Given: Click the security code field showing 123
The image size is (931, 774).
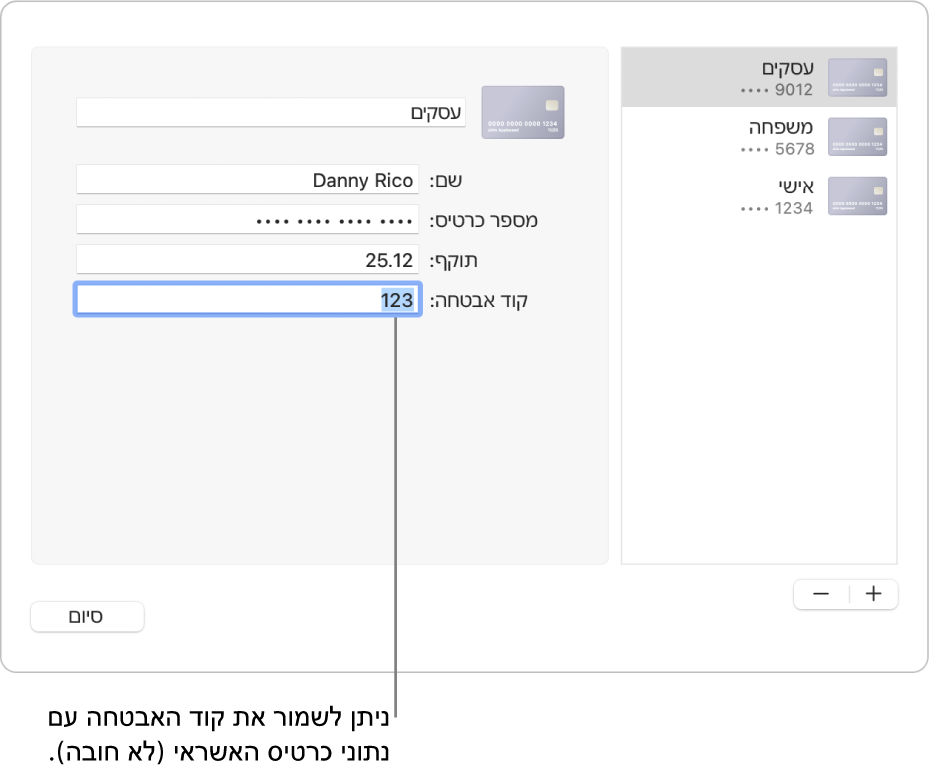Looking at the screenshot, I should 247,300.
